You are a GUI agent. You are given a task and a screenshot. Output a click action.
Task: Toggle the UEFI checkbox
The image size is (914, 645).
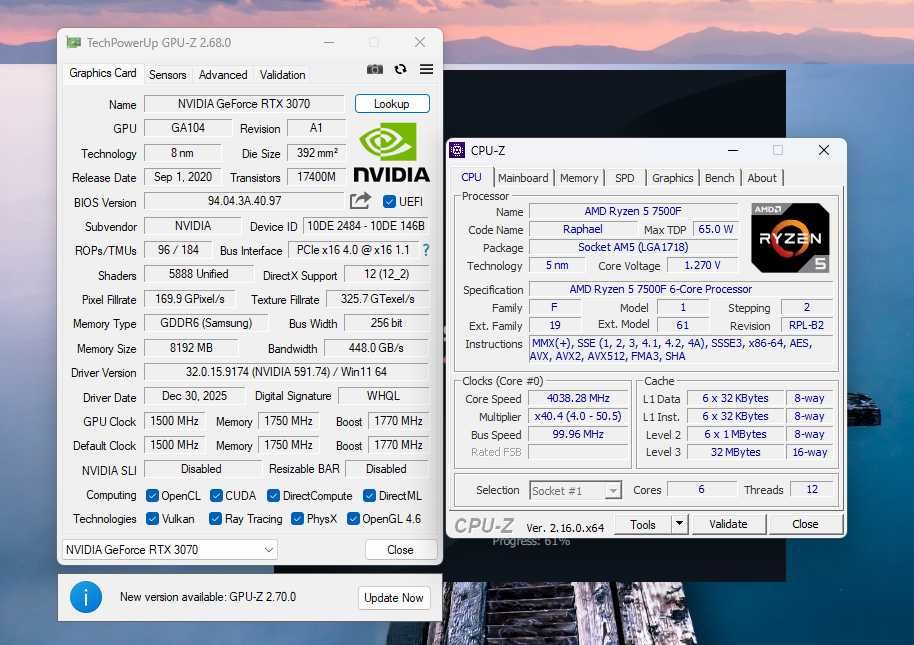pyautogui.click(x=389, y=202)
